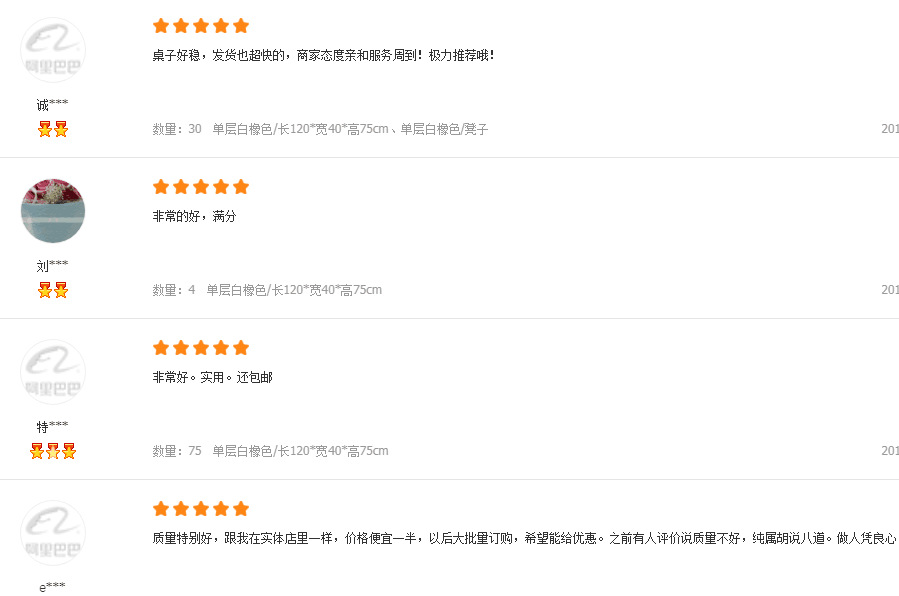Viewport: 899px width, 596px height.
Task: Click the five-star rating on the first review
Action: (201, 26)
